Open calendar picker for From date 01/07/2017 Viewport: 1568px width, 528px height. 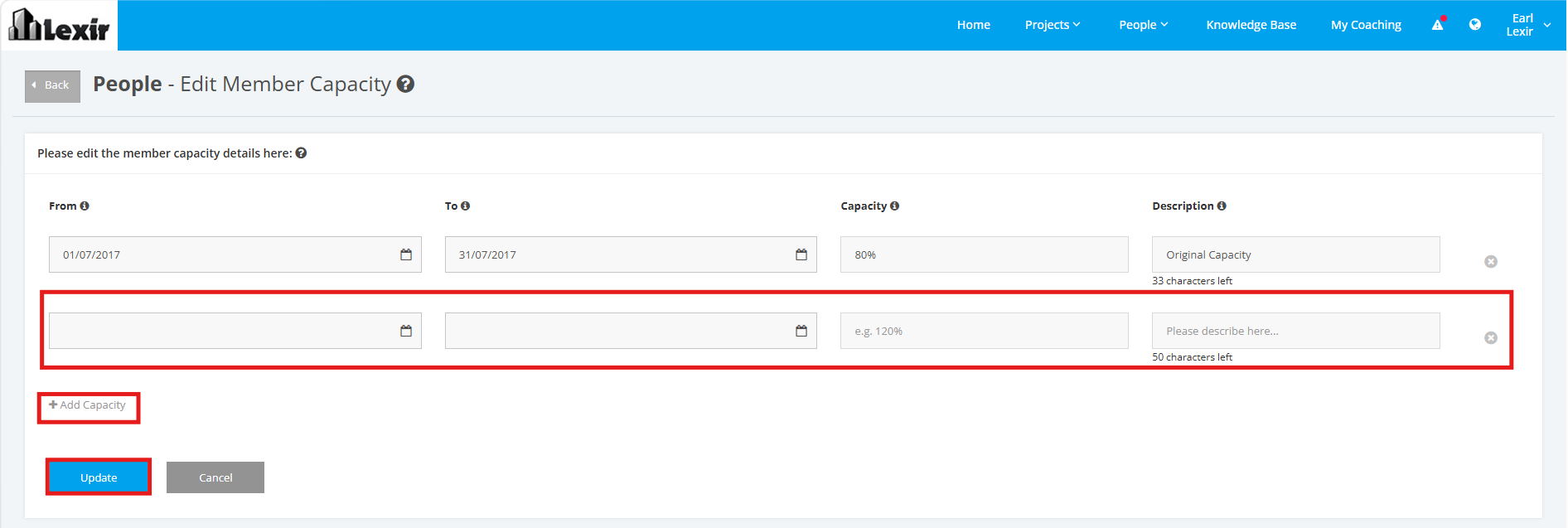pyautogui.click(x=406, y=254)
